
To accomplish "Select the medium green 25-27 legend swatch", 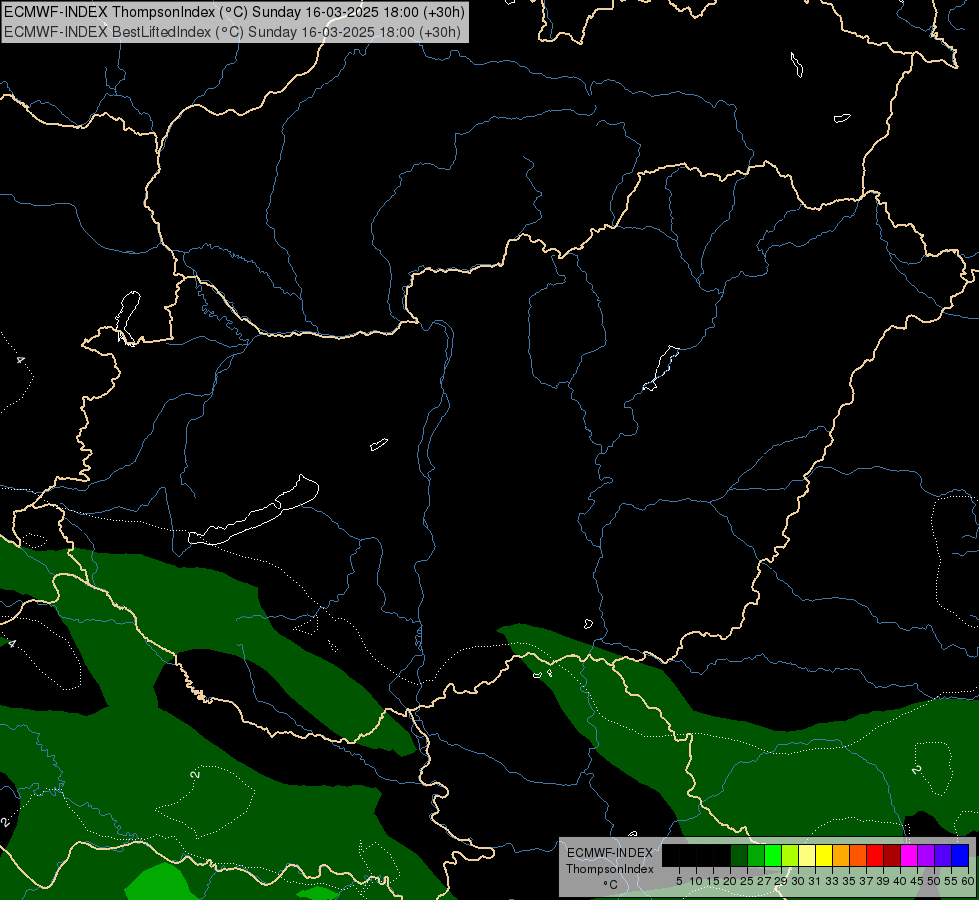I will pos(756,855).
